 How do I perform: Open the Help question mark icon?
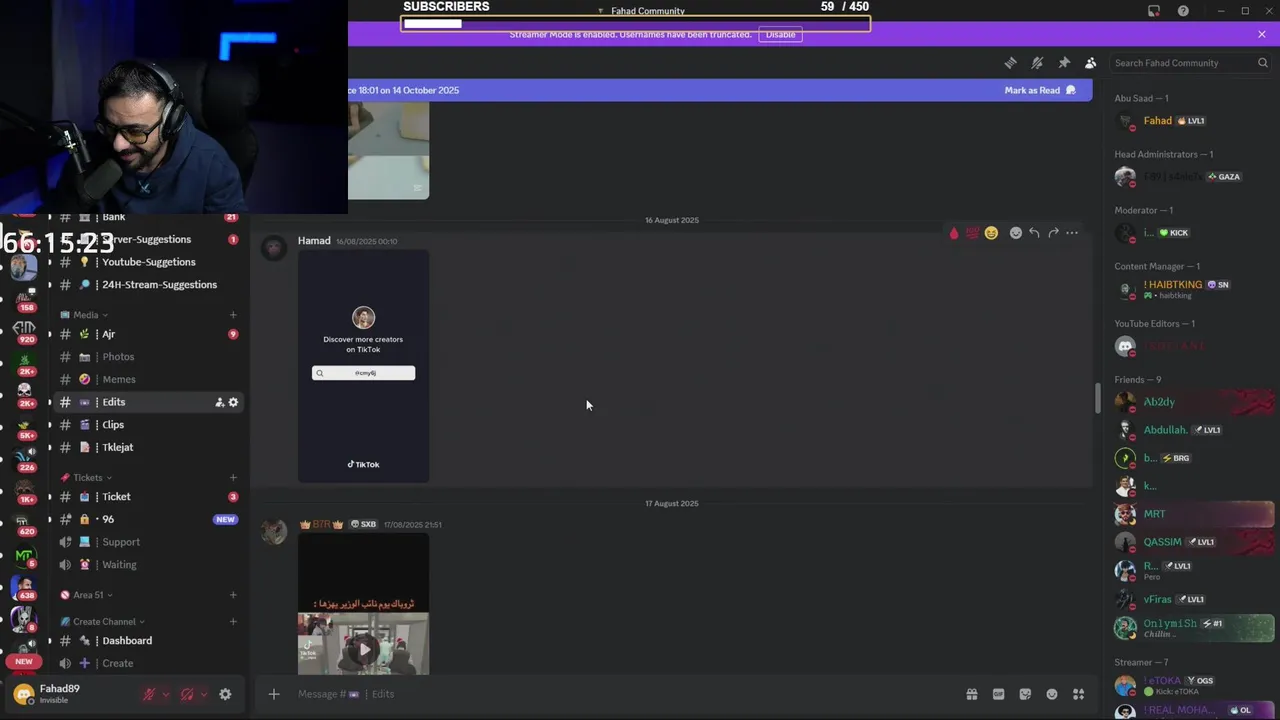pos(1183,11)
